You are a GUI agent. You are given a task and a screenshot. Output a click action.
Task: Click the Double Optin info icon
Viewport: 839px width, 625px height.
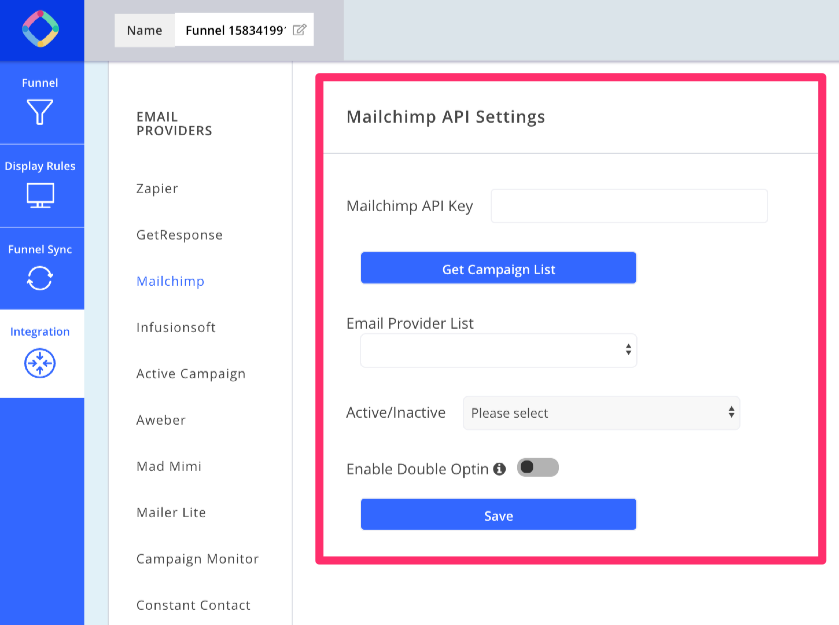pyautogui.click(x=499, y=469)
